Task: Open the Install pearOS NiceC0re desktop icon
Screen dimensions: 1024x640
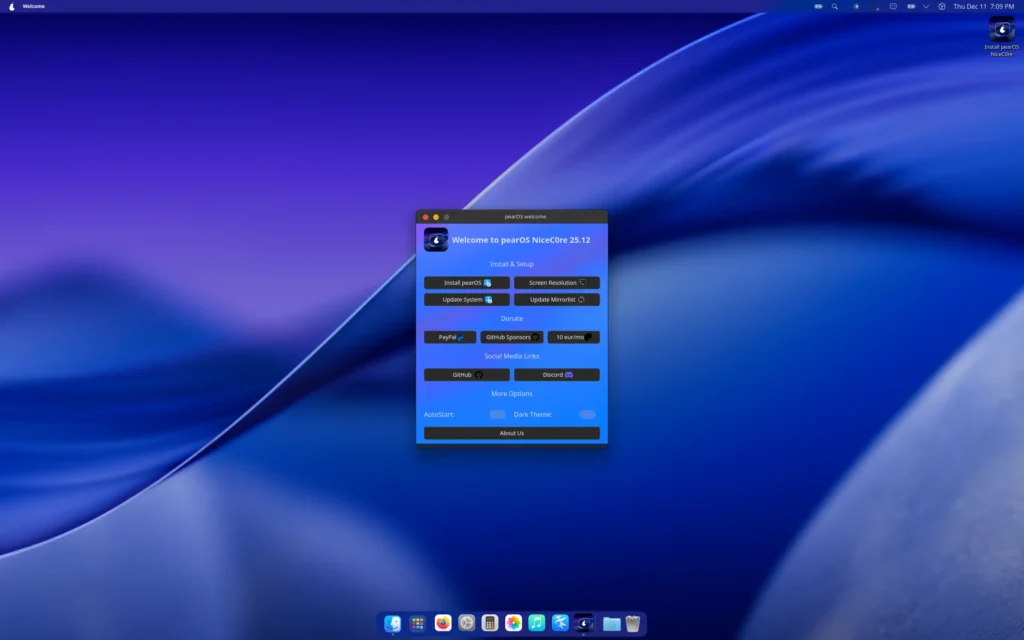Action: pyautogui.click(x=1001, y=31)
